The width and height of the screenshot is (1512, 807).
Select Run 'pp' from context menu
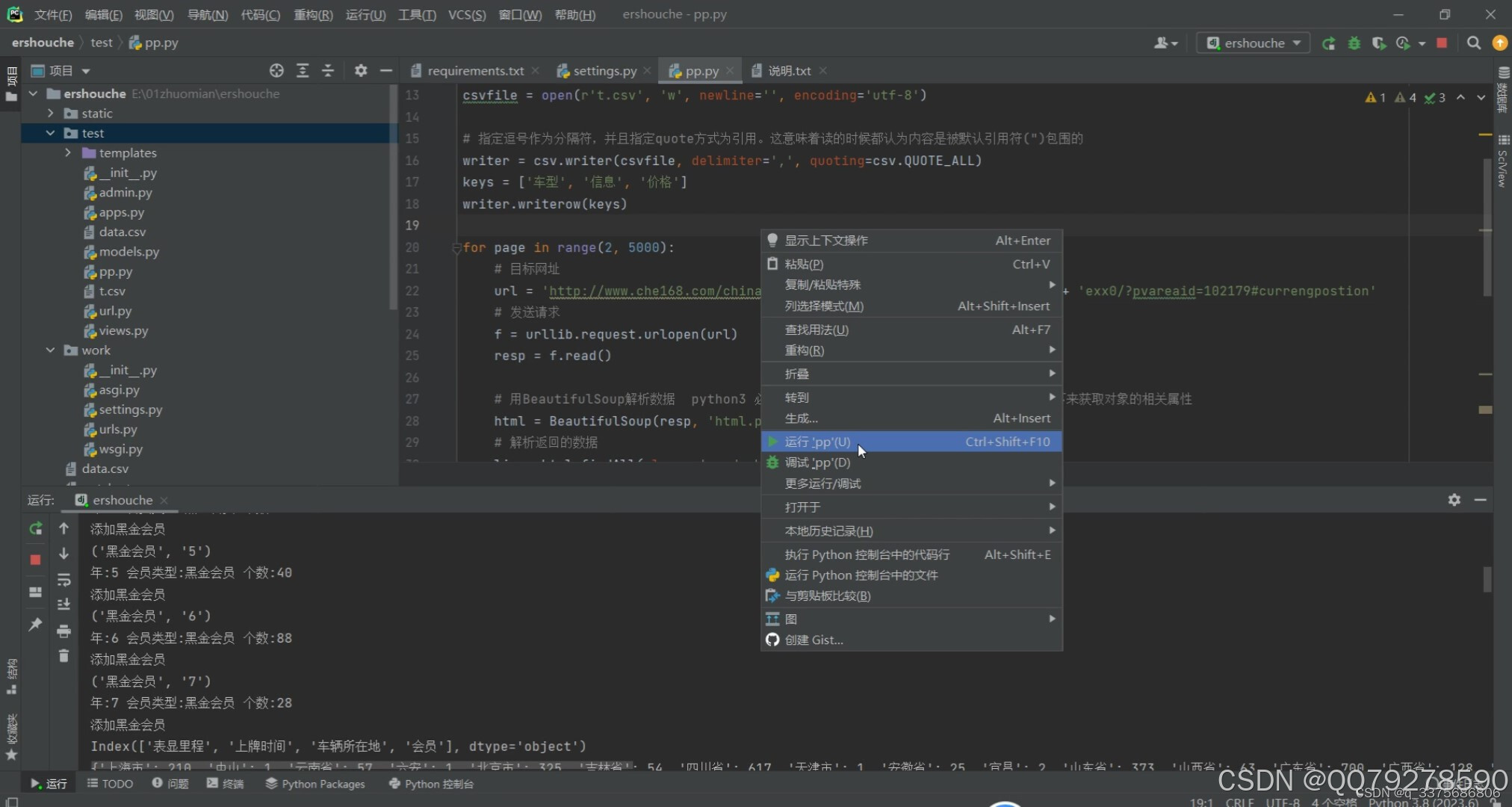click(817, 442)
